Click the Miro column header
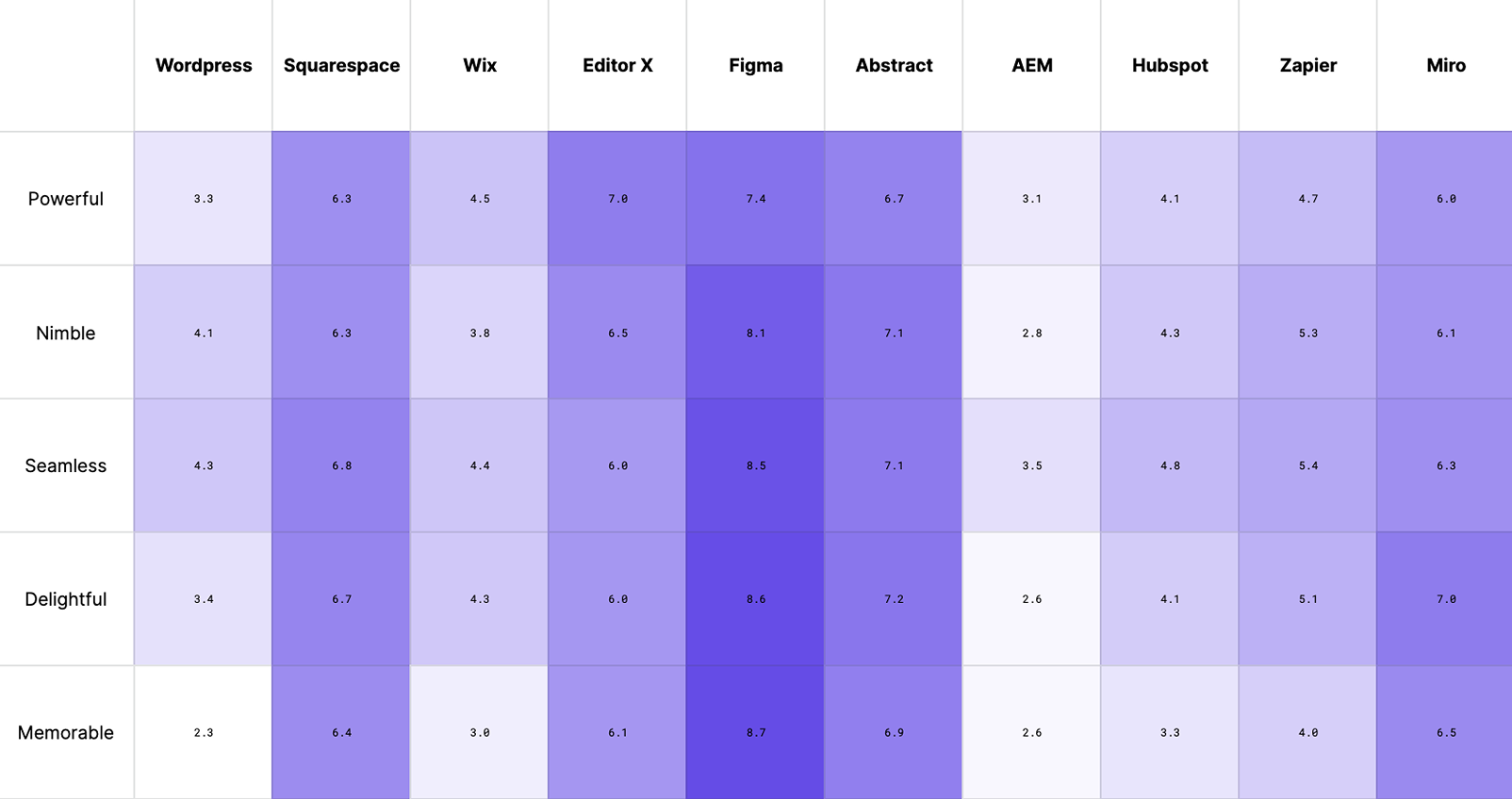The image size is (1512, 799). coord(1446,65)
